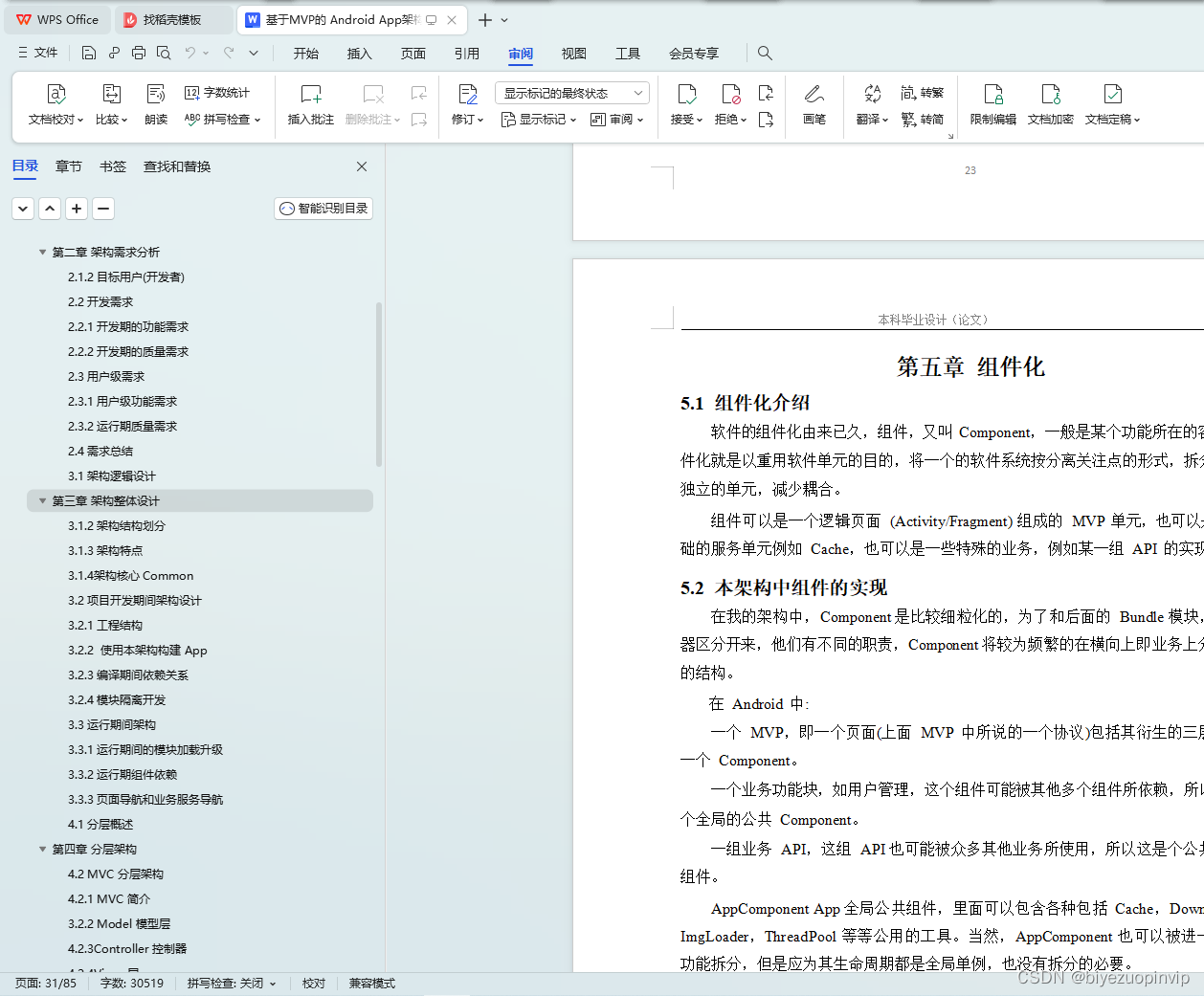Viewport: 1204px width, 996px height.
Task: Switch to the 开始 ribbon tab
Action: click(306, 54)
